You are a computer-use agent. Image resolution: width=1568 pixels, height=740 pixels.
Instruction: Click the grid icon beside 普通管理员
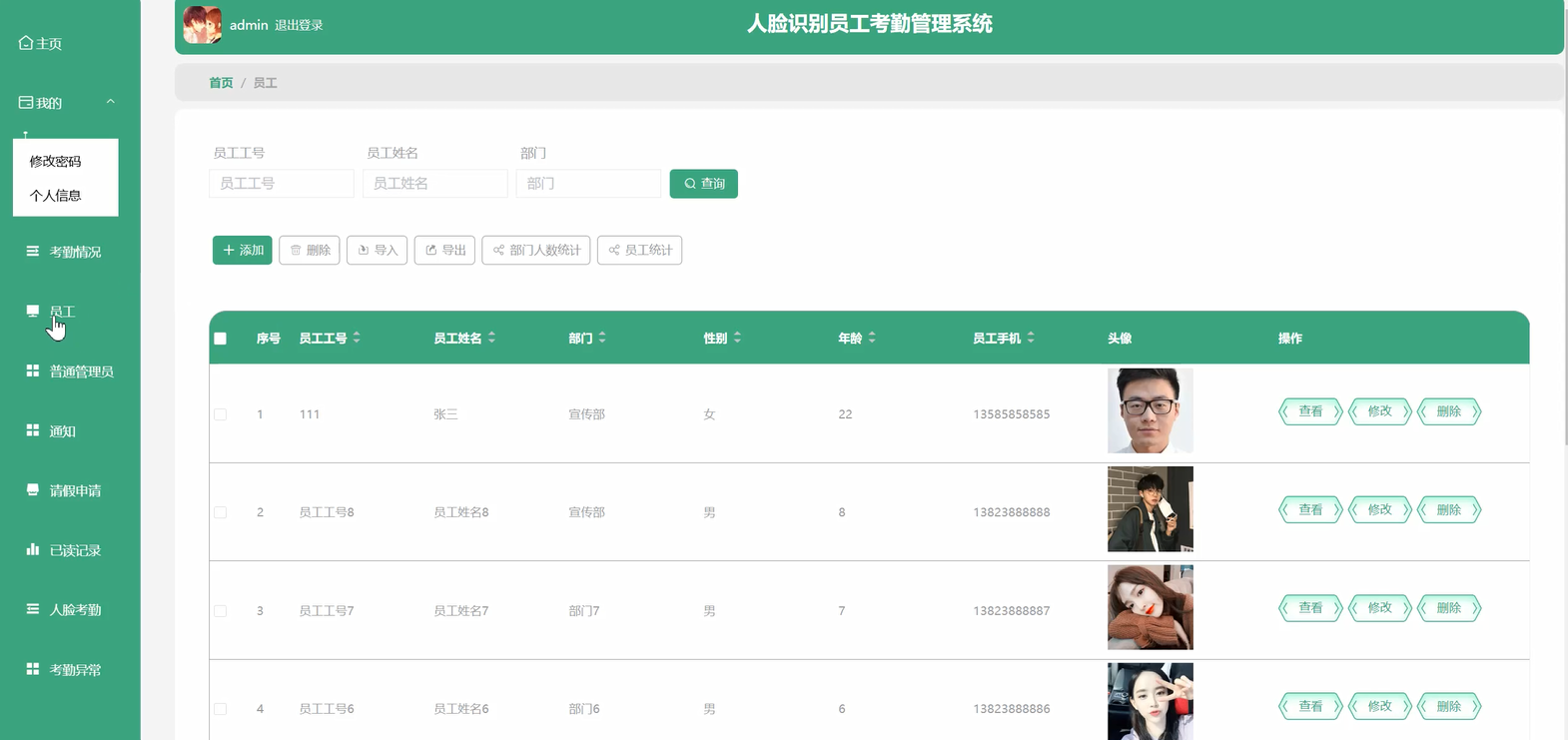[33, 370]
